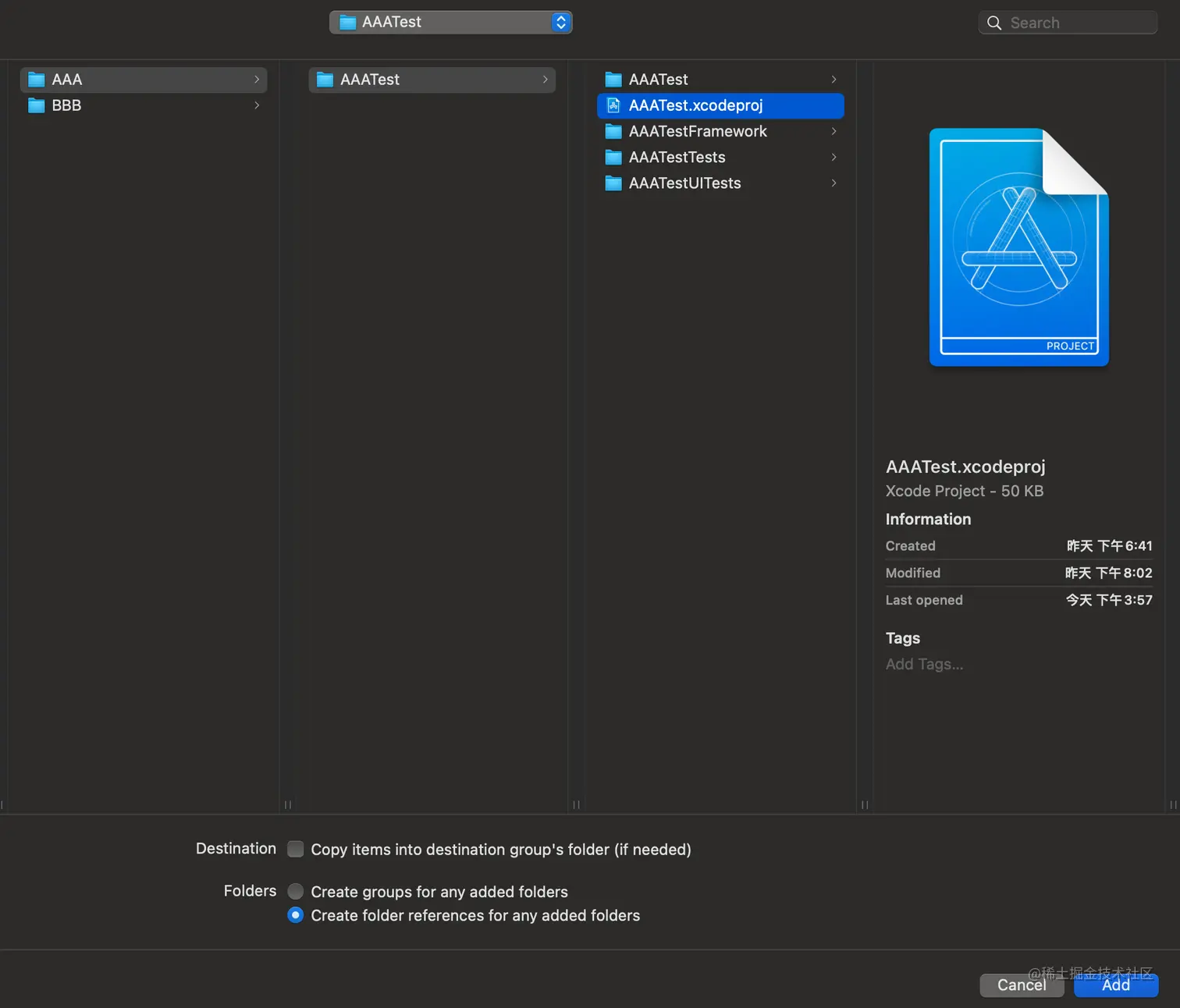Click the AAATest.xcodeproj title in preview pane
Image resolution: width=1180 pixels, height=1008 pixels.
(x=965, y=467)
